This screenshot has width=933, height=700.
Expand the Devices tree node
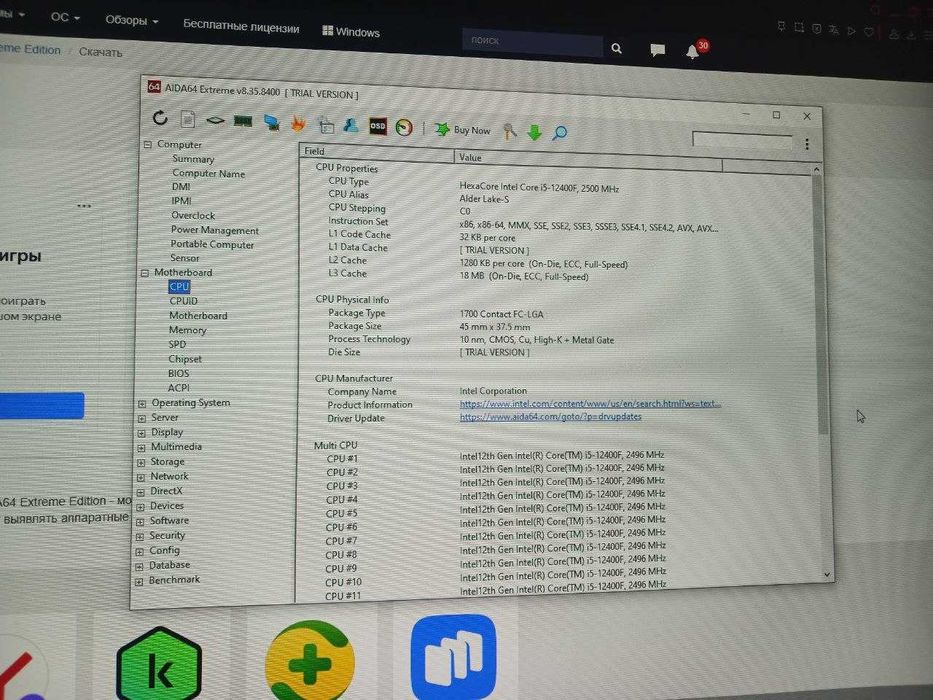[x=140, y=507]
